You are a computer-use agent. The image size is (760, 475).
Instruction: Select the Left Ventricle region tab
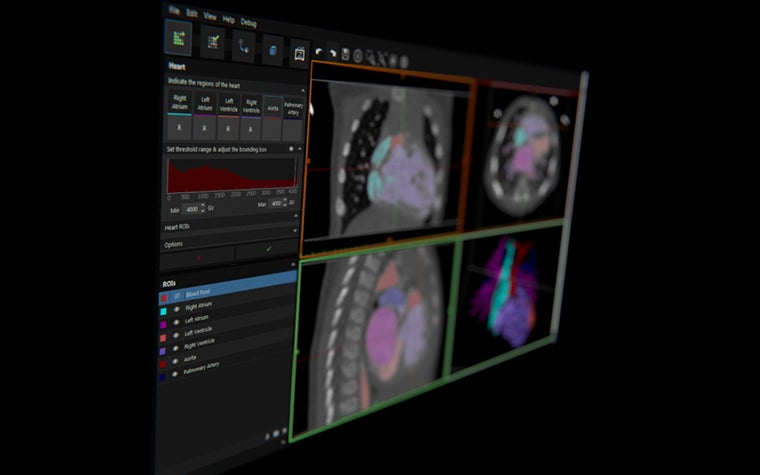tap(229, 106)
